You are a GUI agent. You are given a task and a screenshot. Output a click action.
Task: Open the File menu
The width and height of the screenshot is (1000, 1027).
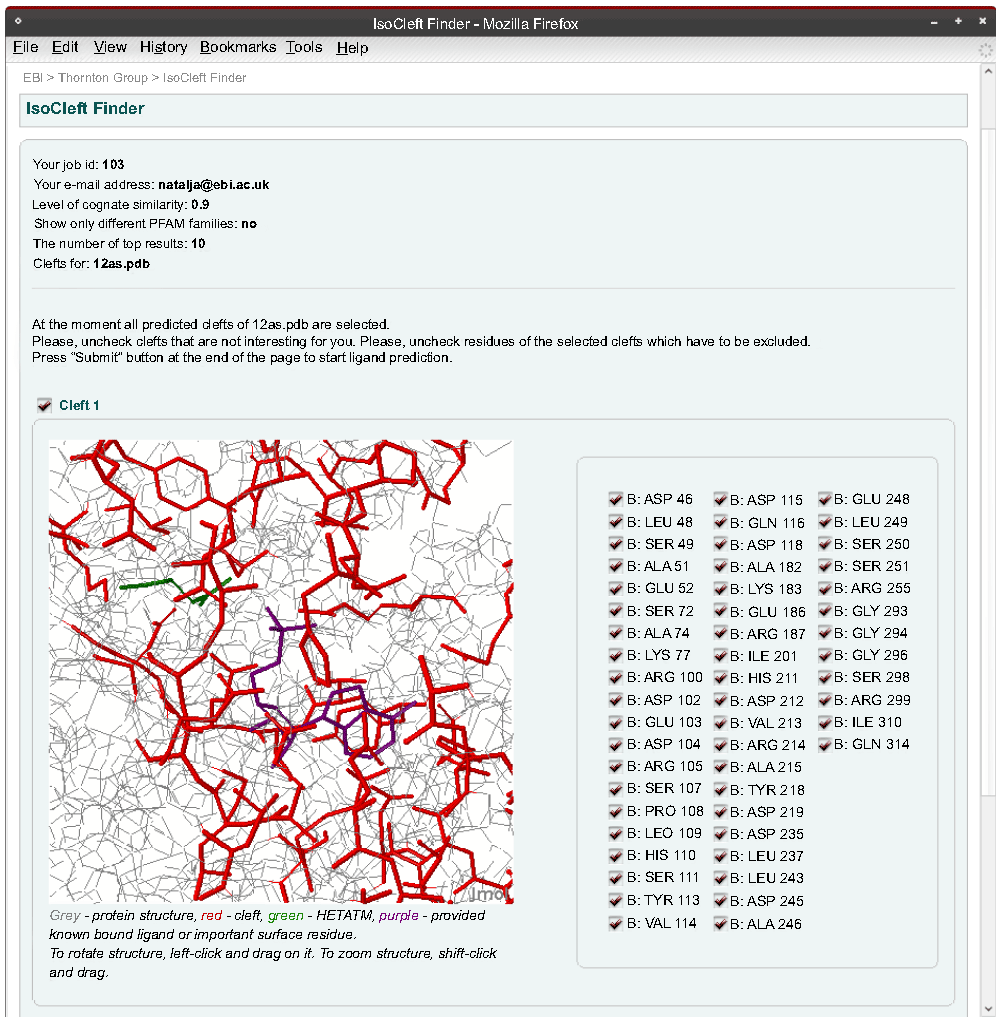tap(25, 47)
